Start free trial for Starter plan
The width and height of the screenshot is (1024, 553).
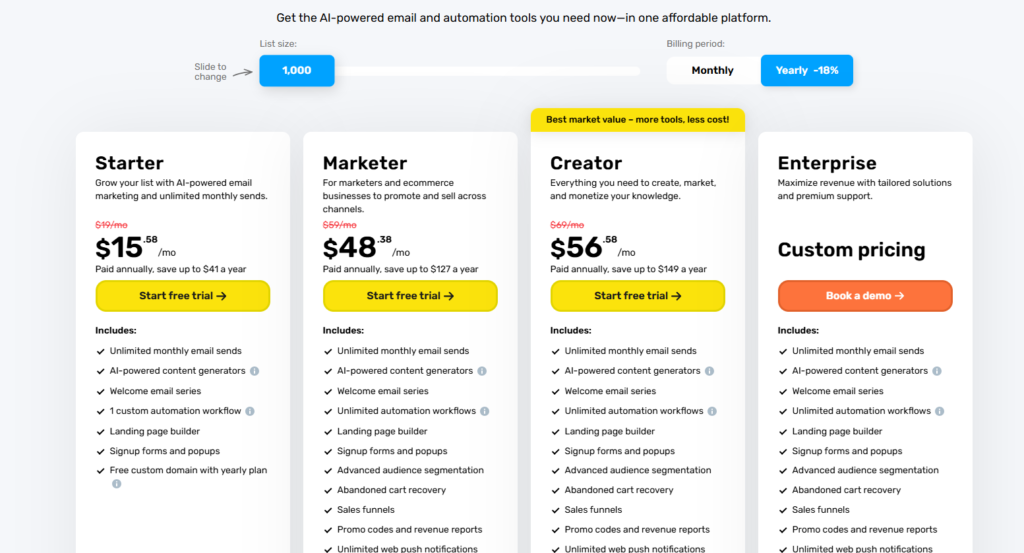click(x=183, y=296)
